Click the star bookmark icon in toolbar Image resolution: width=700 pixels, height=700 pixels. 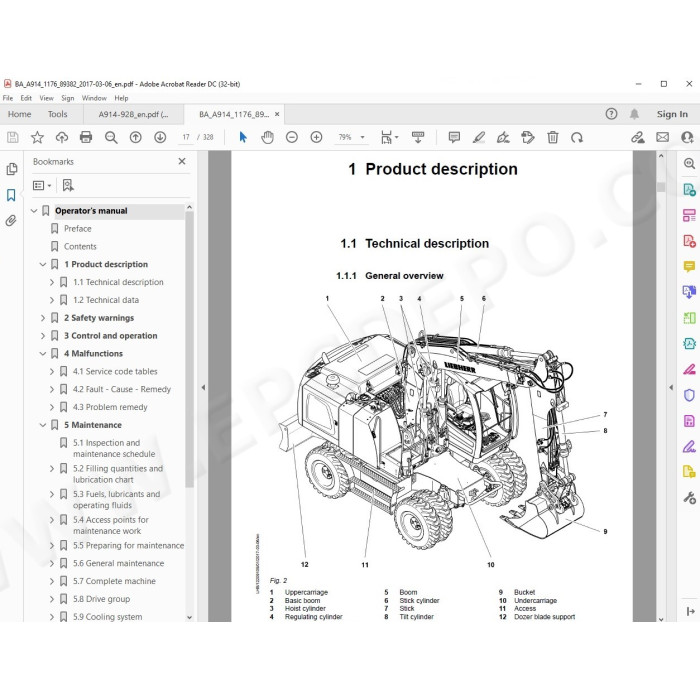pos(37,137)
